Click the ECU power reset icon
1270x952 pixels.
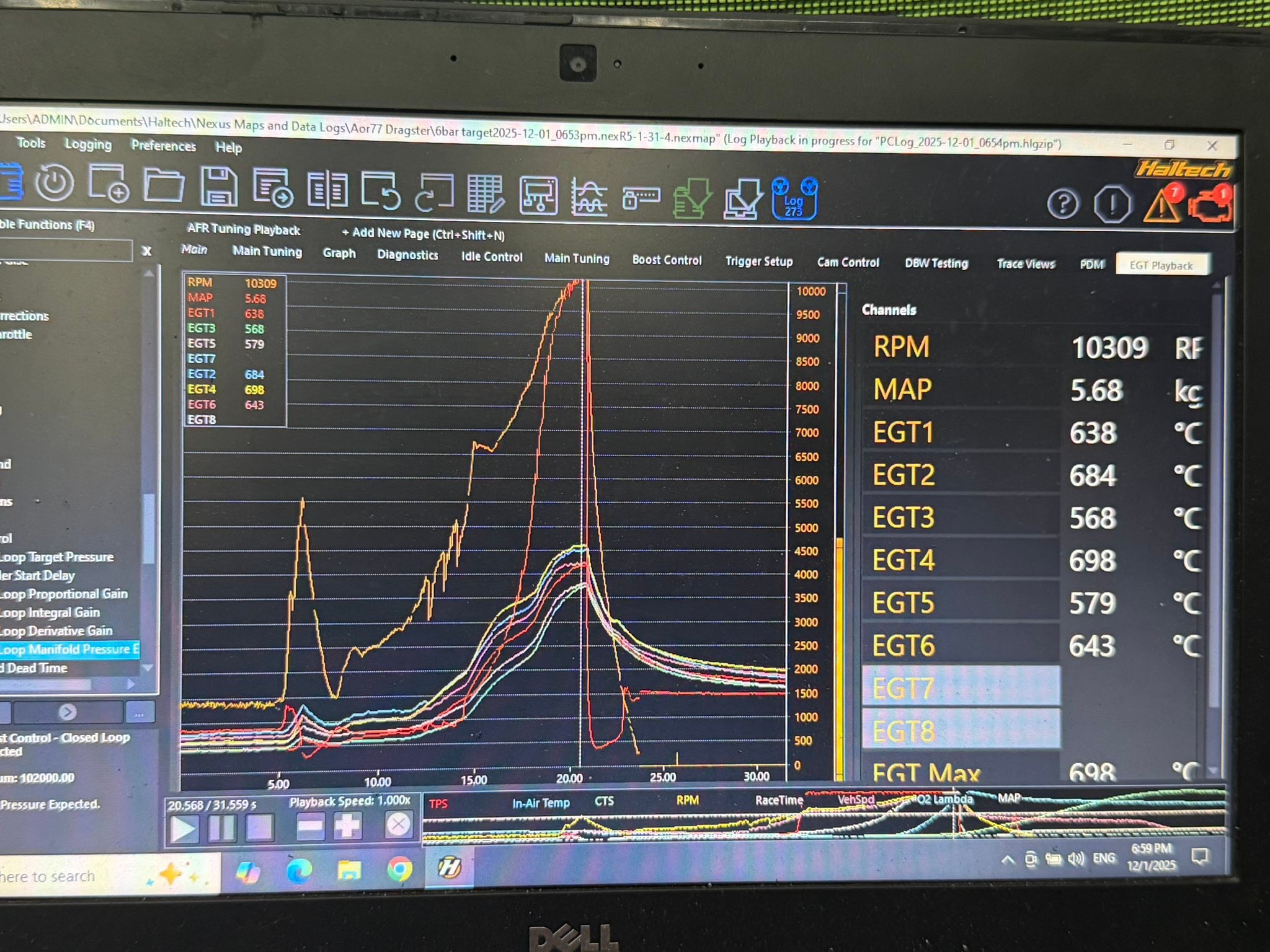click(55, 183)
